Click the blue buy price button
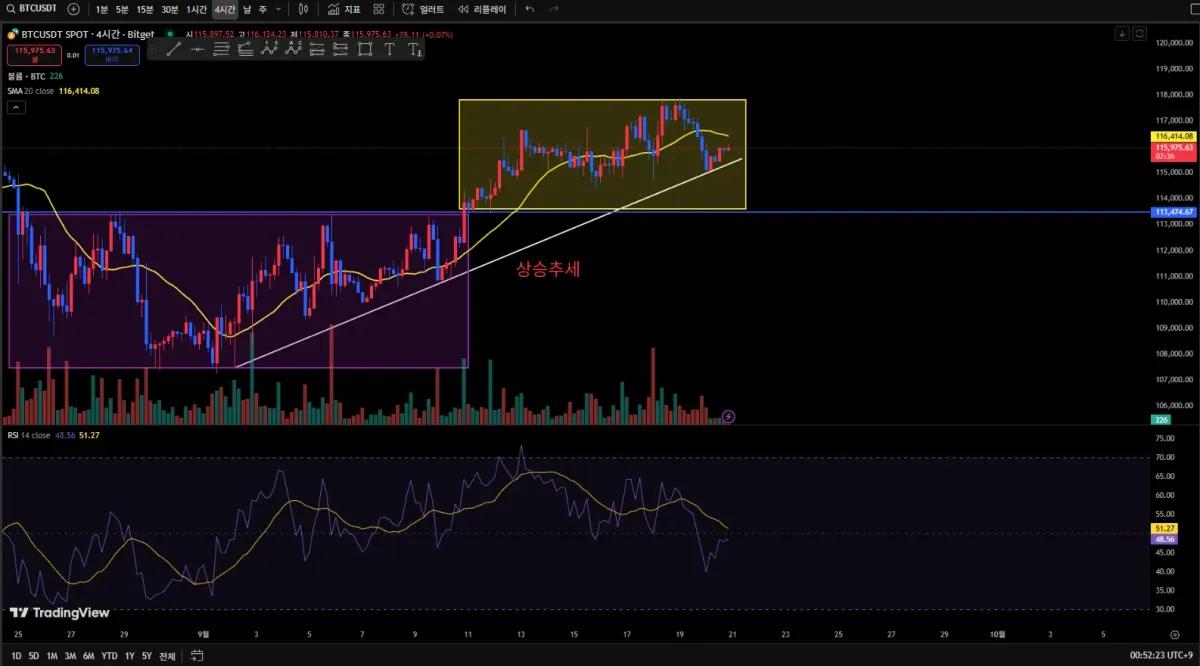The width and height of the screenshot is (1200, 666). pyautogui.click(x=112, y=55)
